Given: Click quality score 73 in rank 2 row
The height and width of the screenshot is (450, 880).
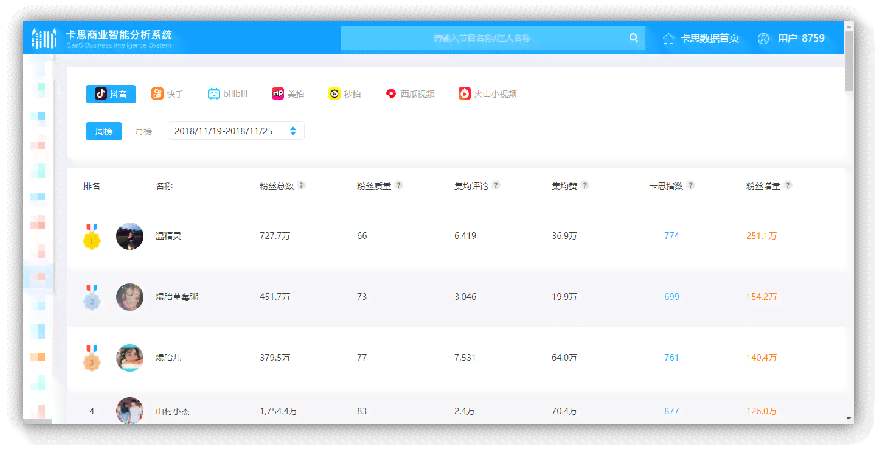Looking at the screenshot, I should 362,297.
